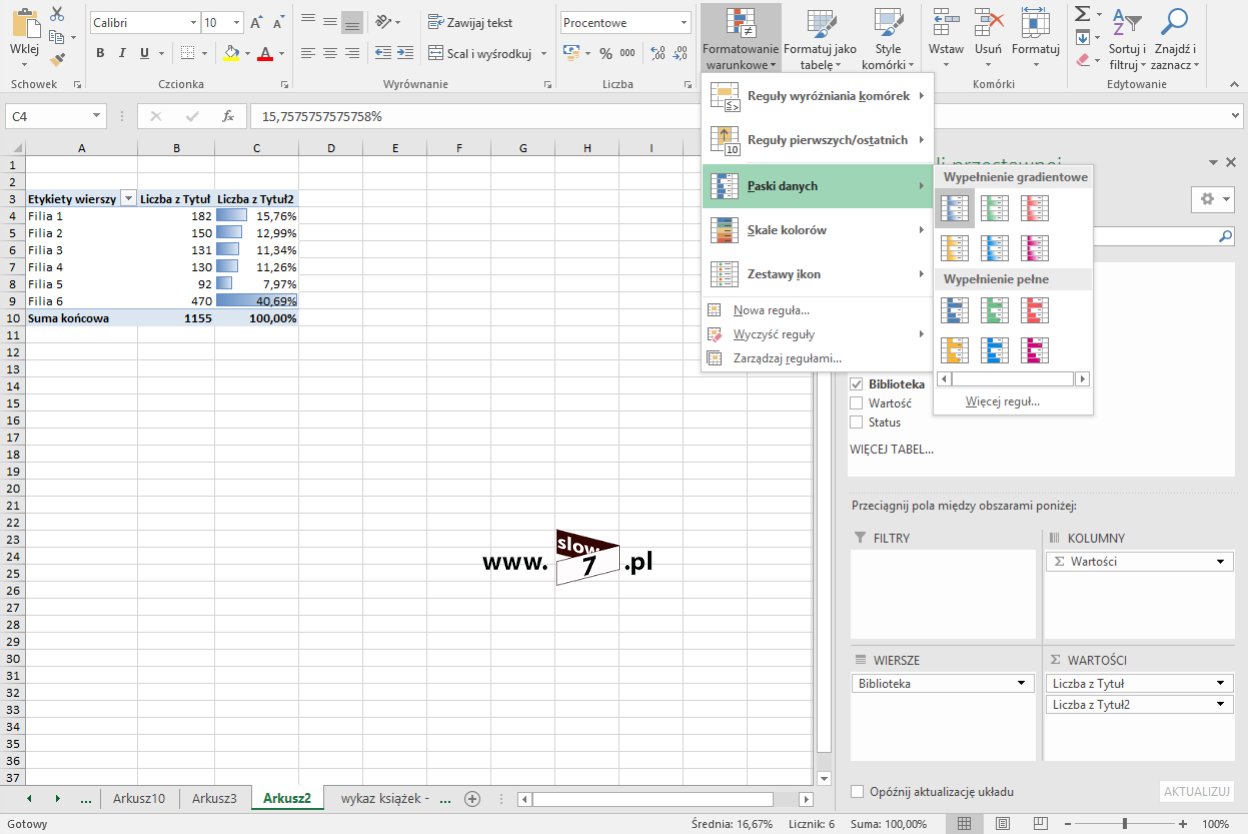
Task: Click the Percent style icon
Action: tap(606, 53)
